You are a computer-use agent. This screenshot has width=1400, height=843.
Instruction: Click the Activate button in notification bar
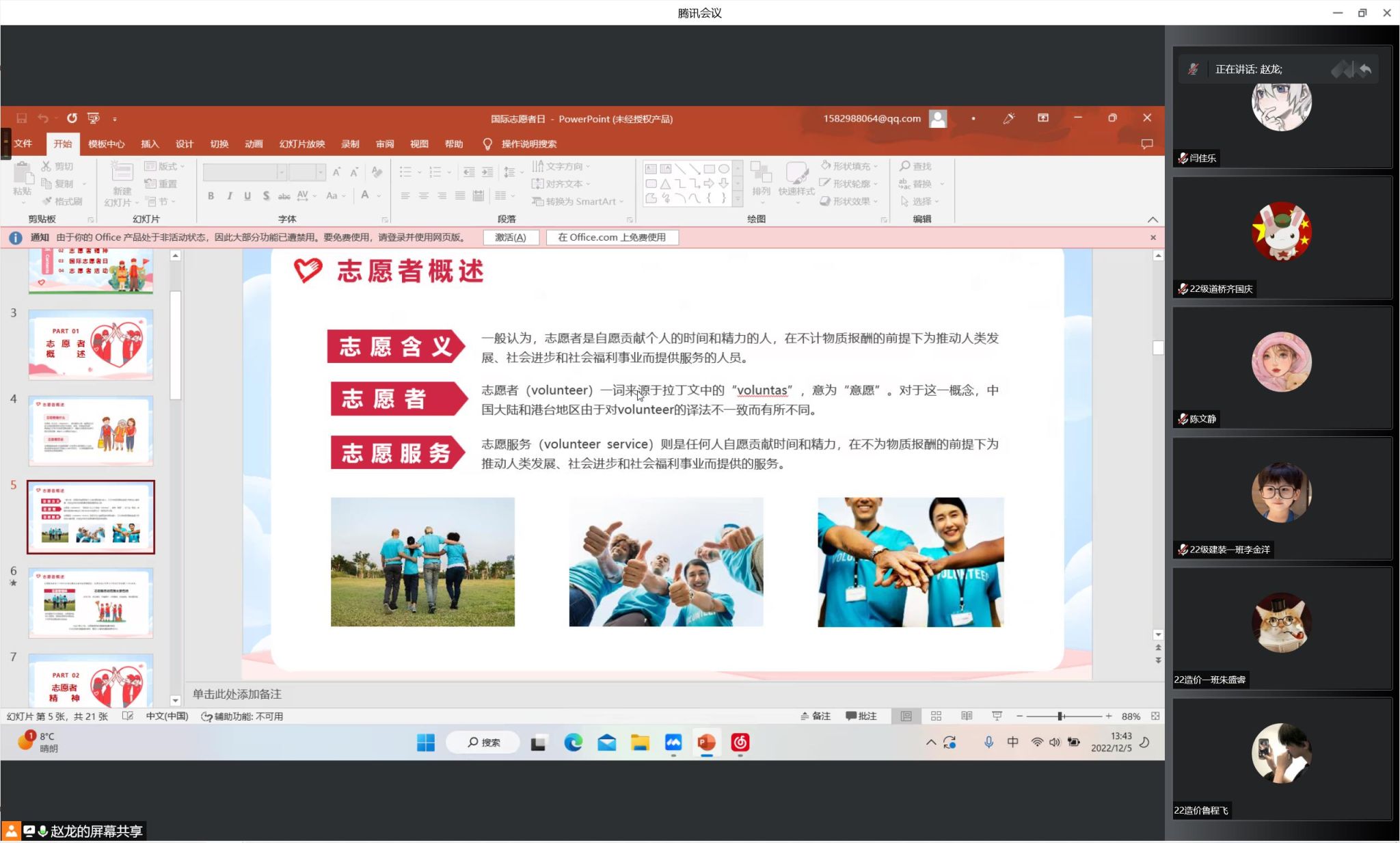tap(511, 237)
